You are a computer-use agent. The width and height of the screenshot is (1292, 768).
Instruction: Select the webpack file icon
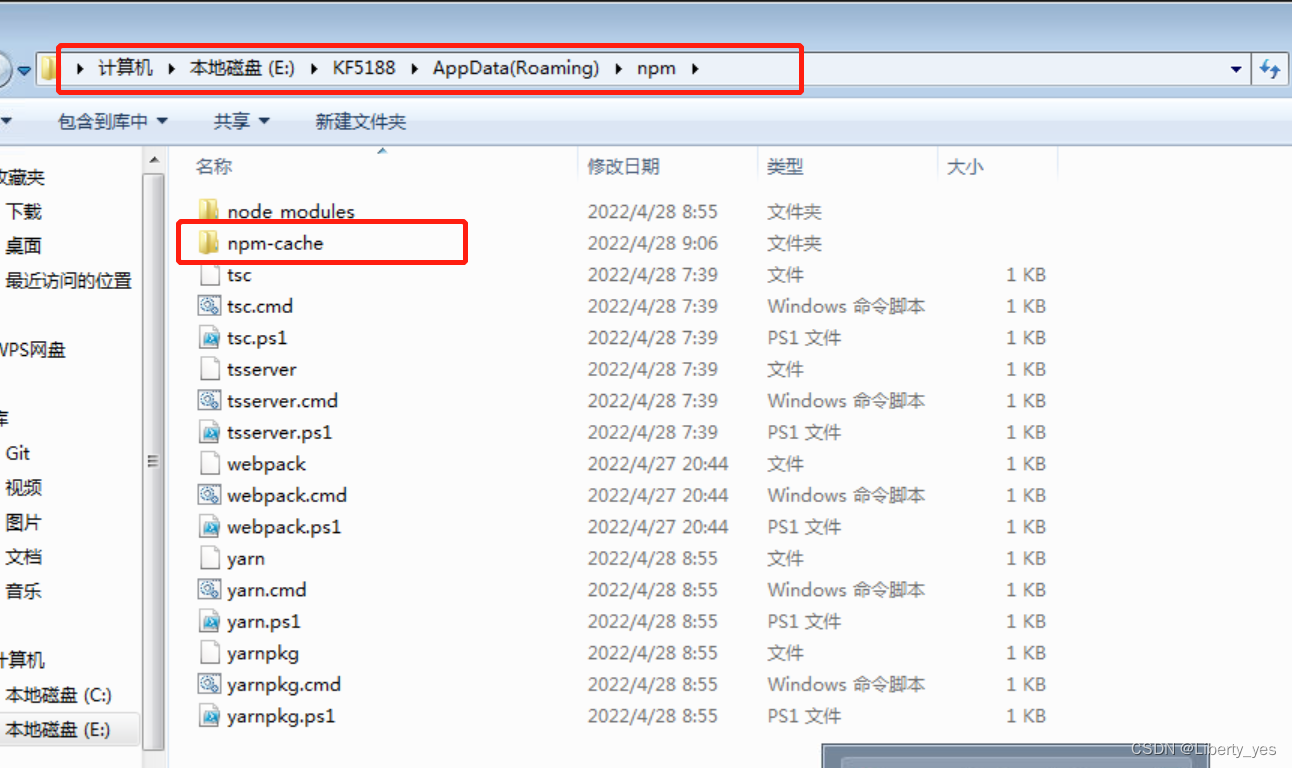coord(209,464)
